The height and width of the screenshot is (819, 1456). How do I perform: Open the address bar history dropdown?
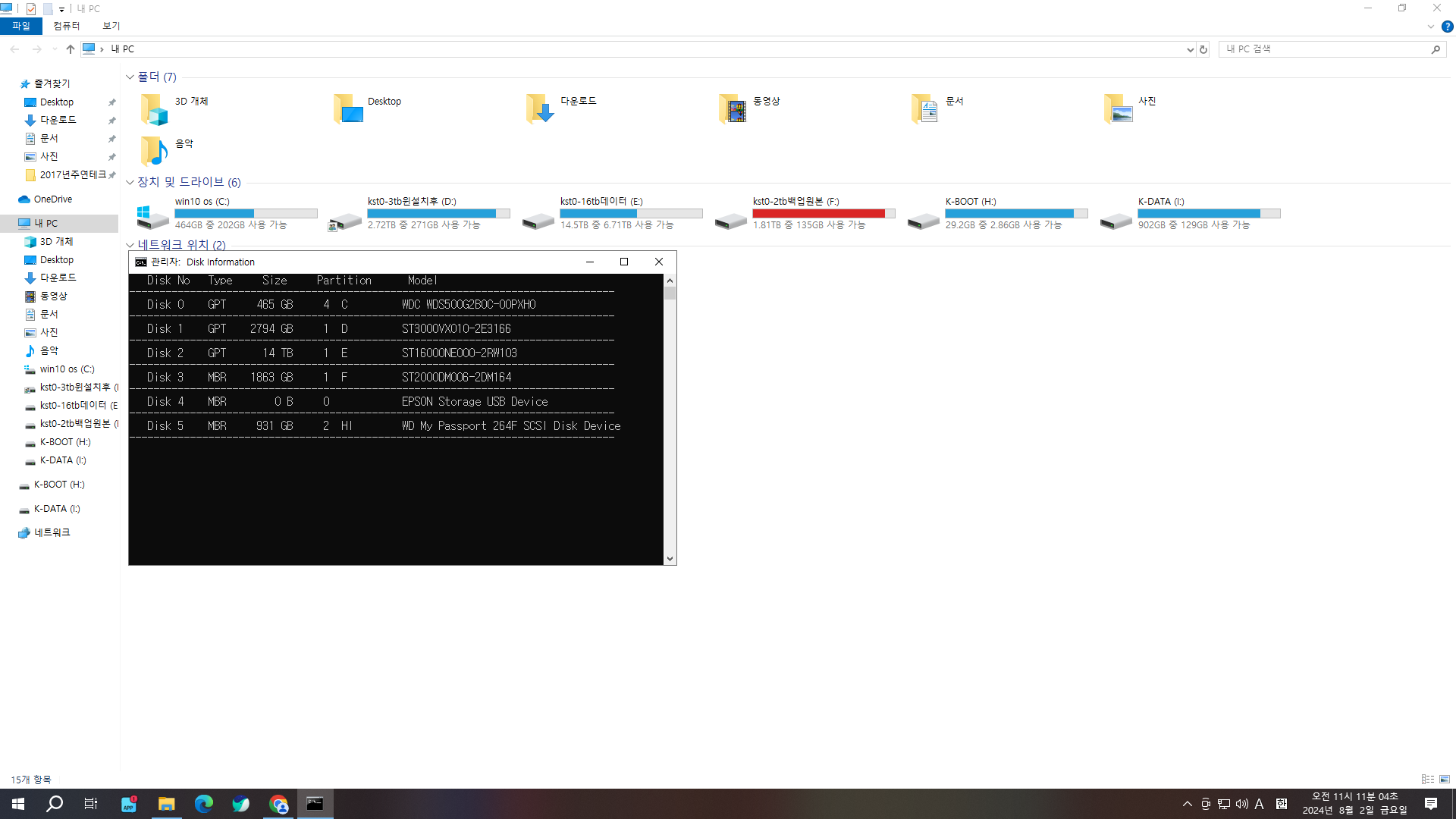tap(1190, 49)
